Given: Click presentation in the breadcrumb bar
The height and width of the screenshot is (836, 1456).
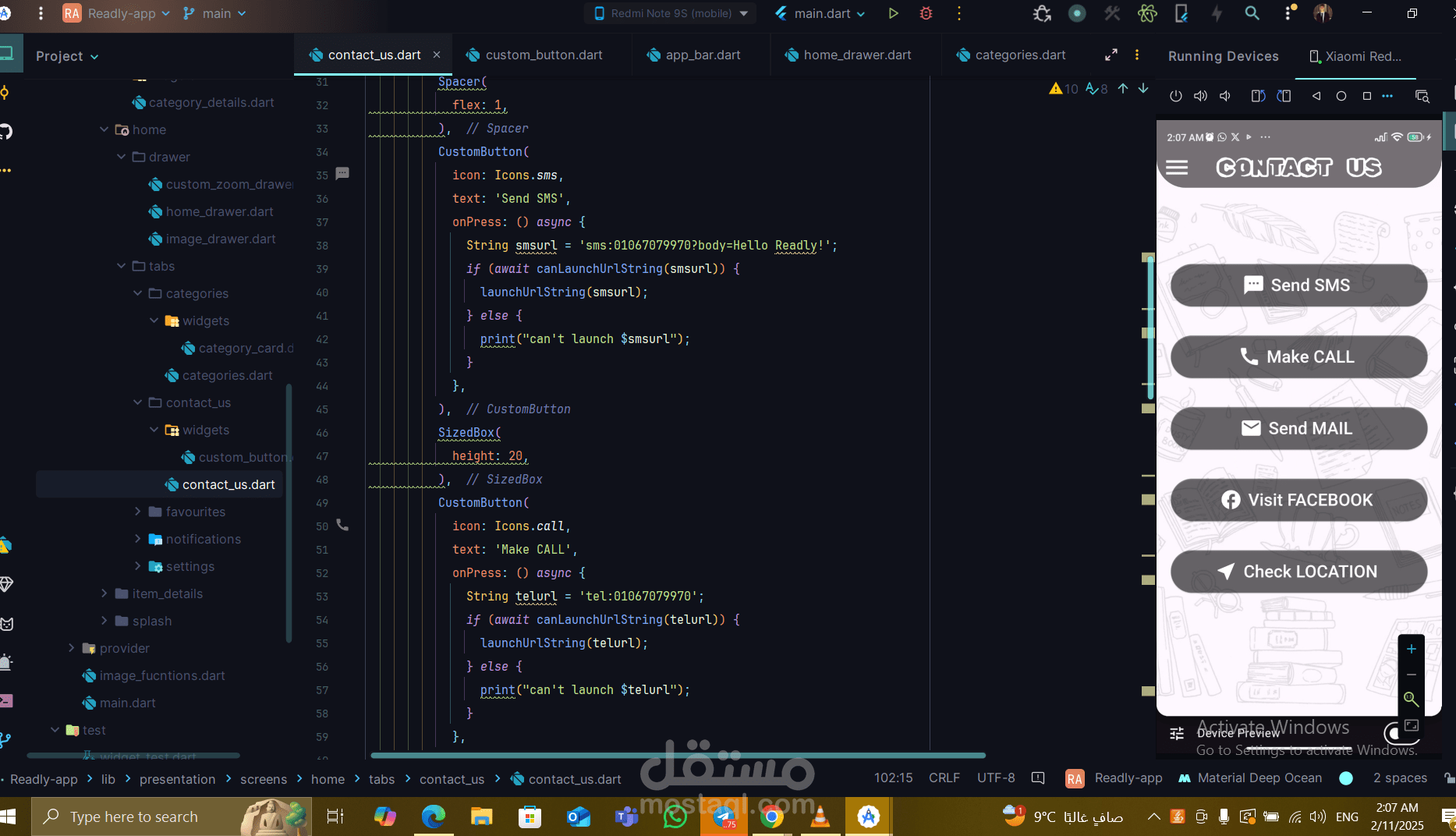Looking at the screenshot, I should (177, 779).
